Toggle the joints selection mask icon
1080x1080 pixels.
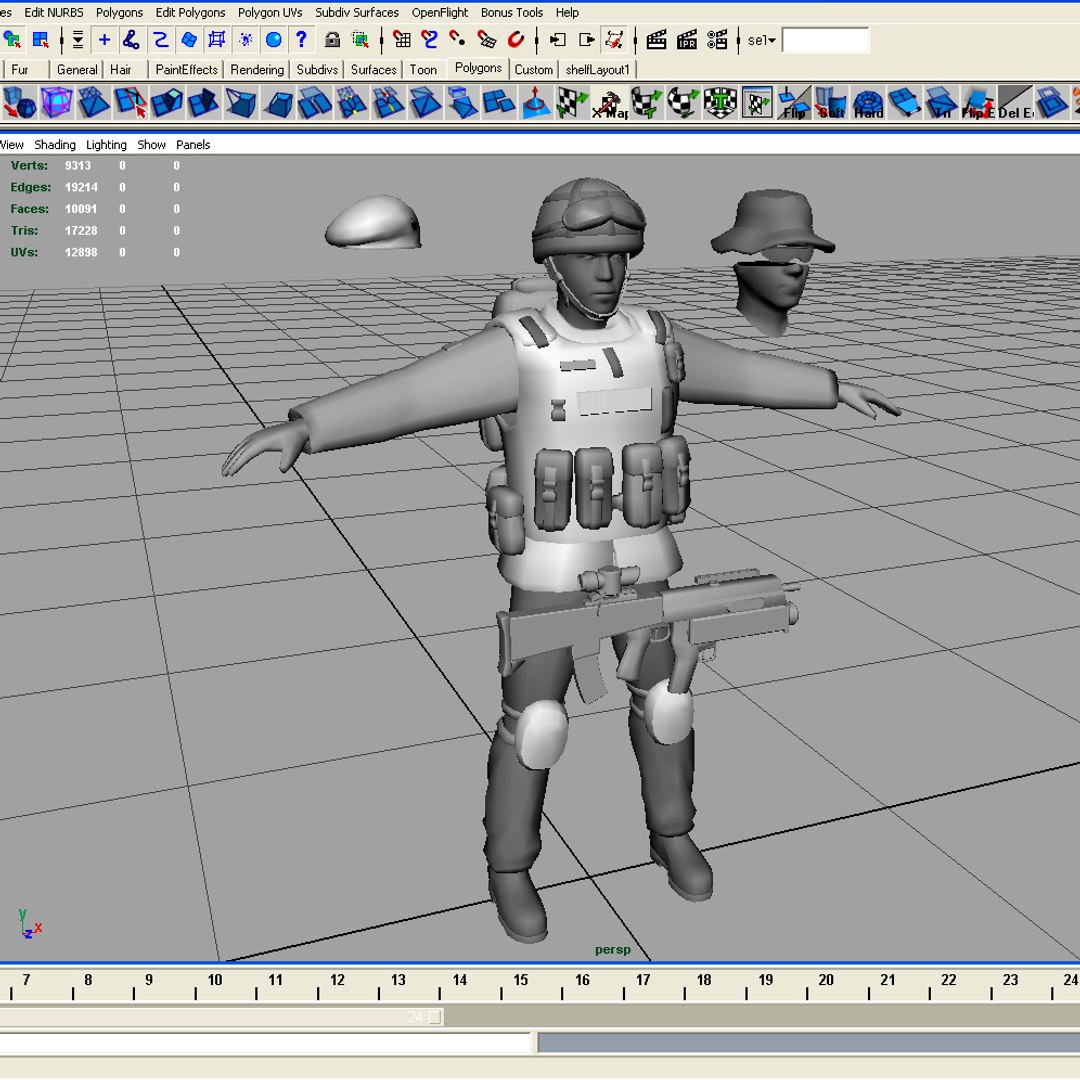click(131, 40)
